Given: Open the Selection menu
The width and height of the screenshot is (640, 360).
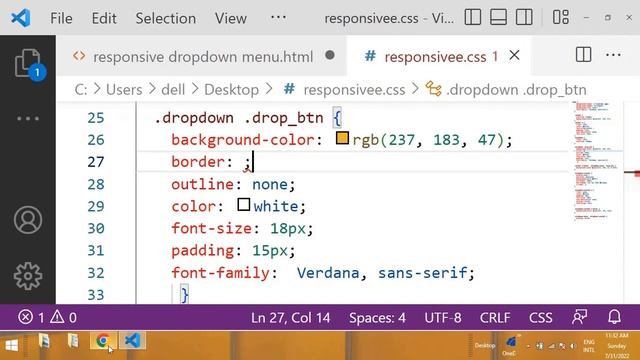Looking at the screenshot, I should coord(166,18).
